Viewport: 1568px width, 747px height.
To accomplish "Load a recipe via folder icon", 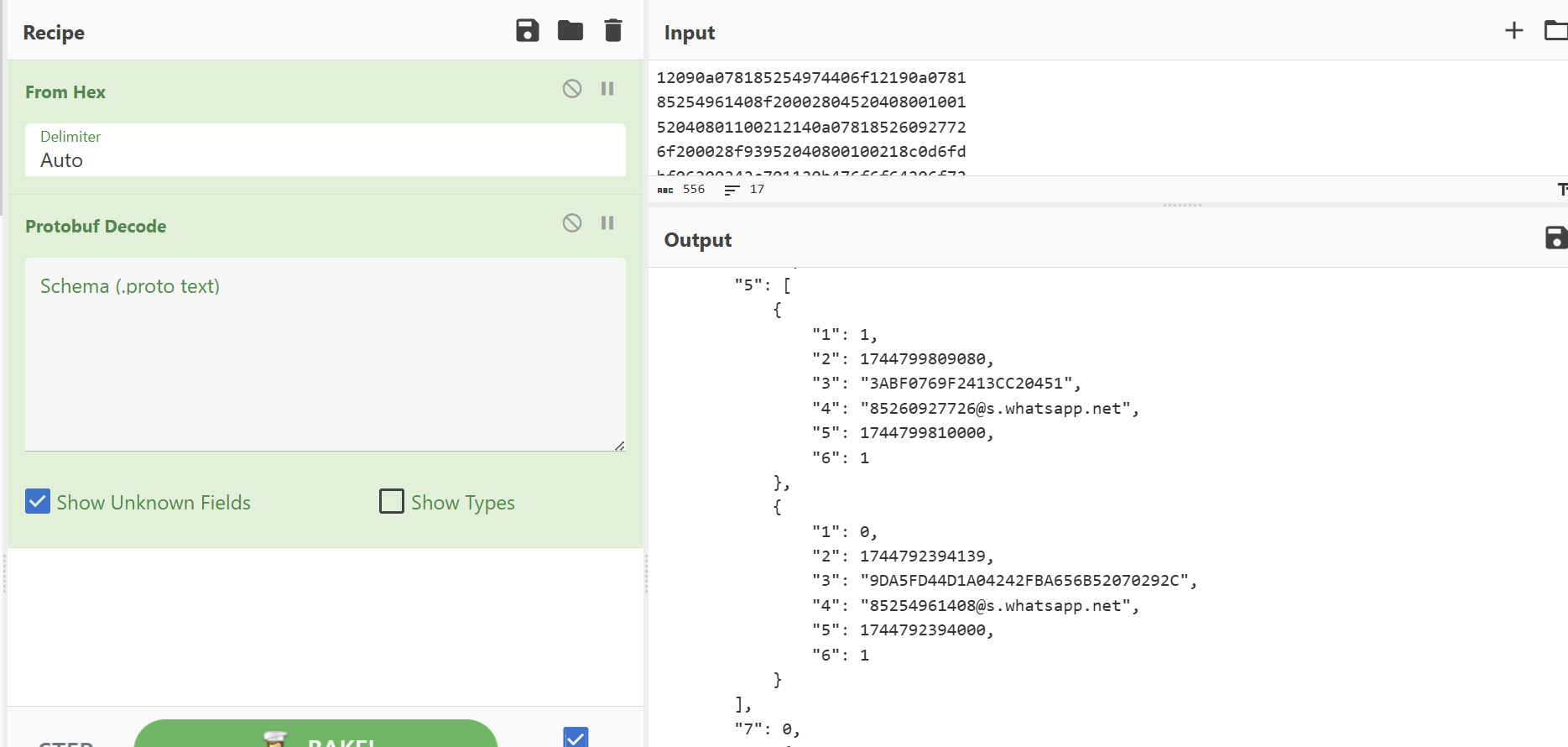I will point(570,31).
